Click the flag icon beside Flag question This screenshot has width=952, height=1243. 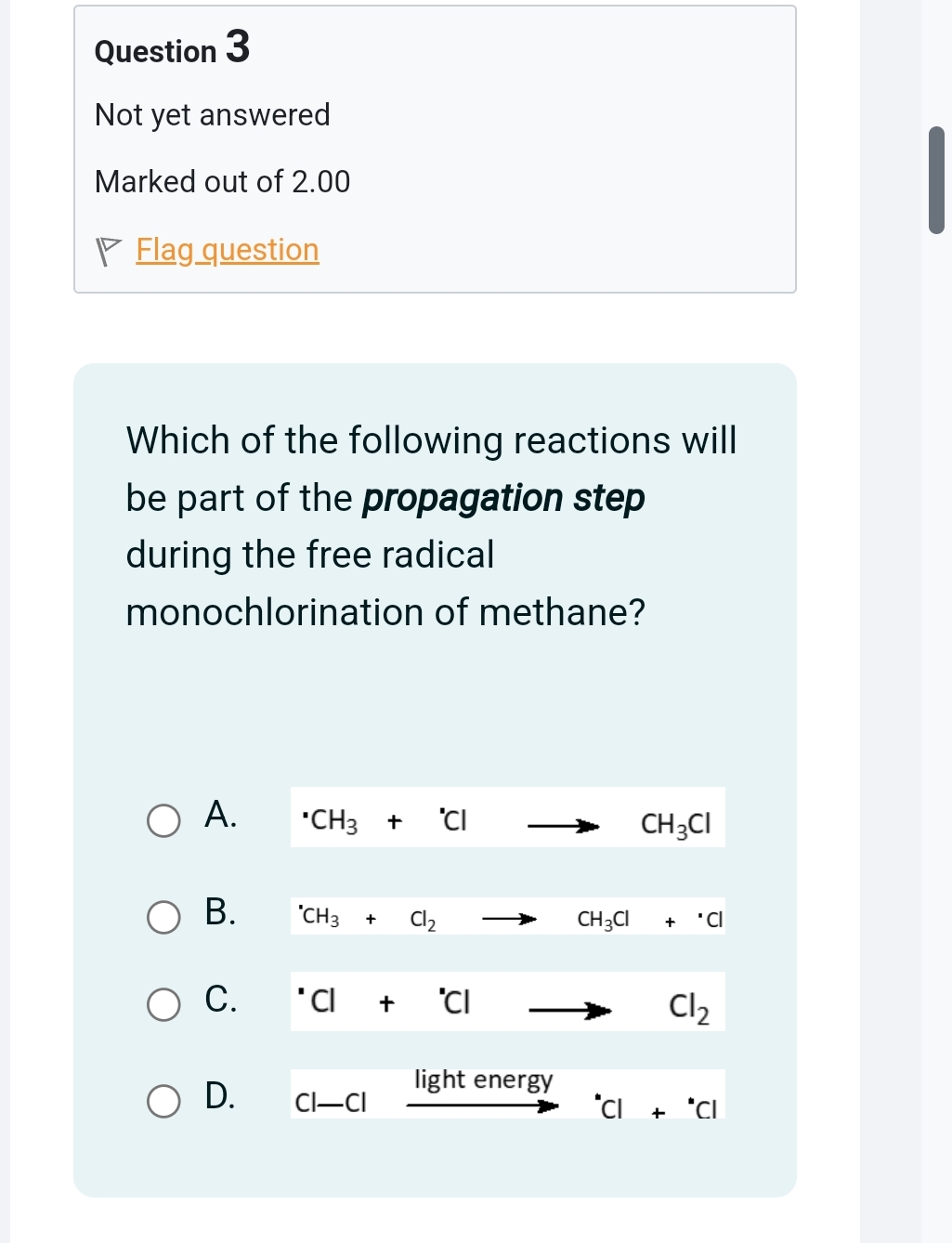109,247
